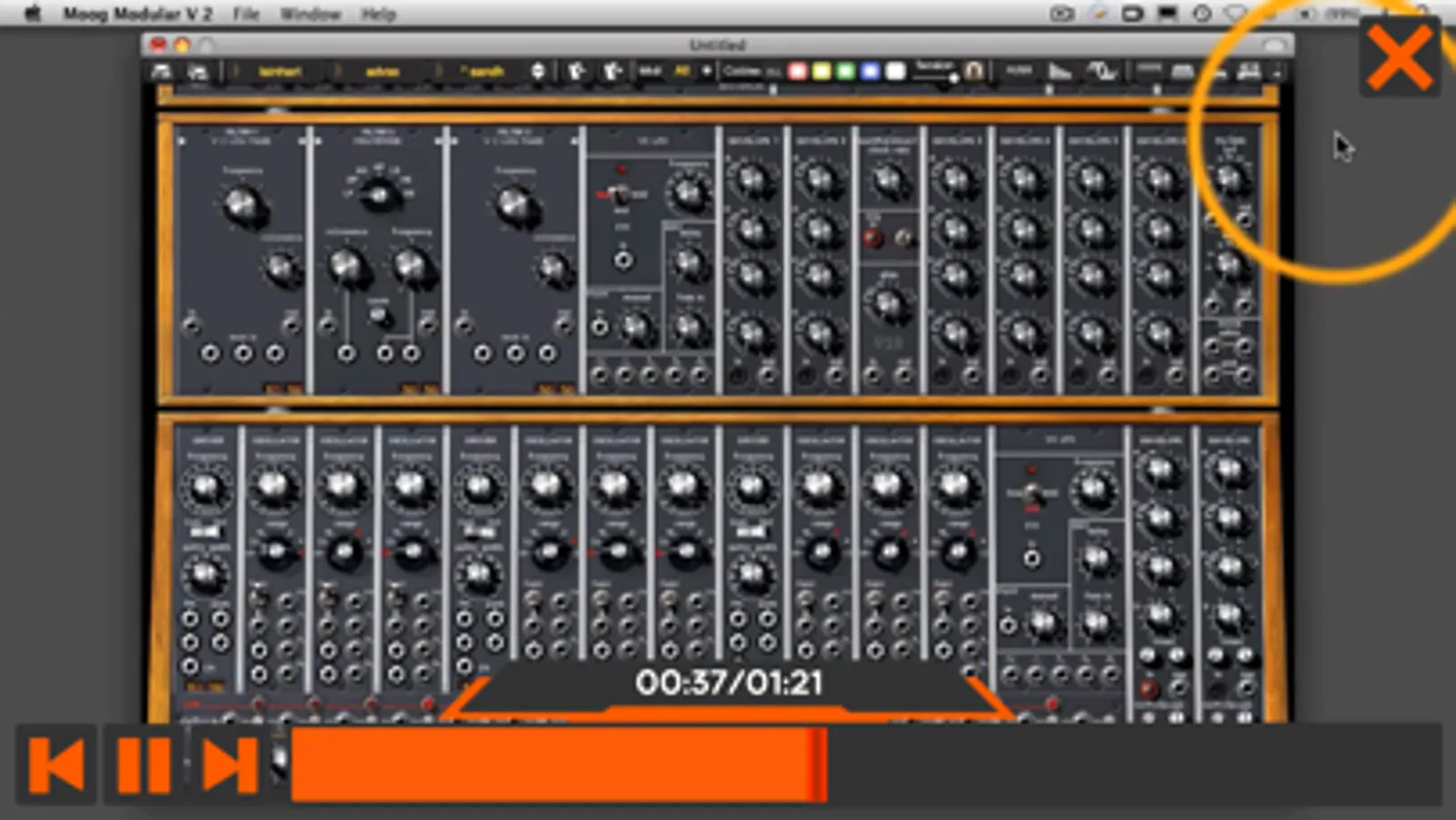Select the blue cable color swatch
Screen dimensions: 1456x820
point(871,71)
